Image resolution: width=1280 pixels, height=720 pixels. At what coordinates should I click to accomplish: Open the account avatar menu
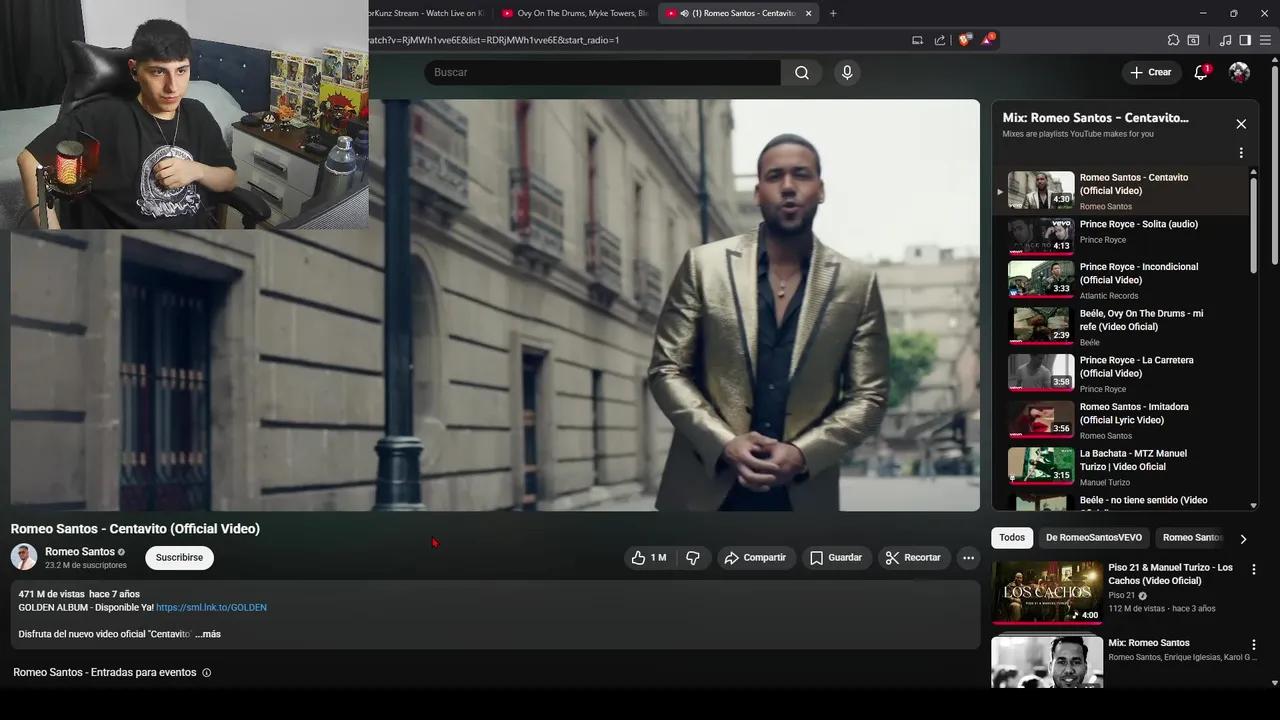tap(1239, 72)
